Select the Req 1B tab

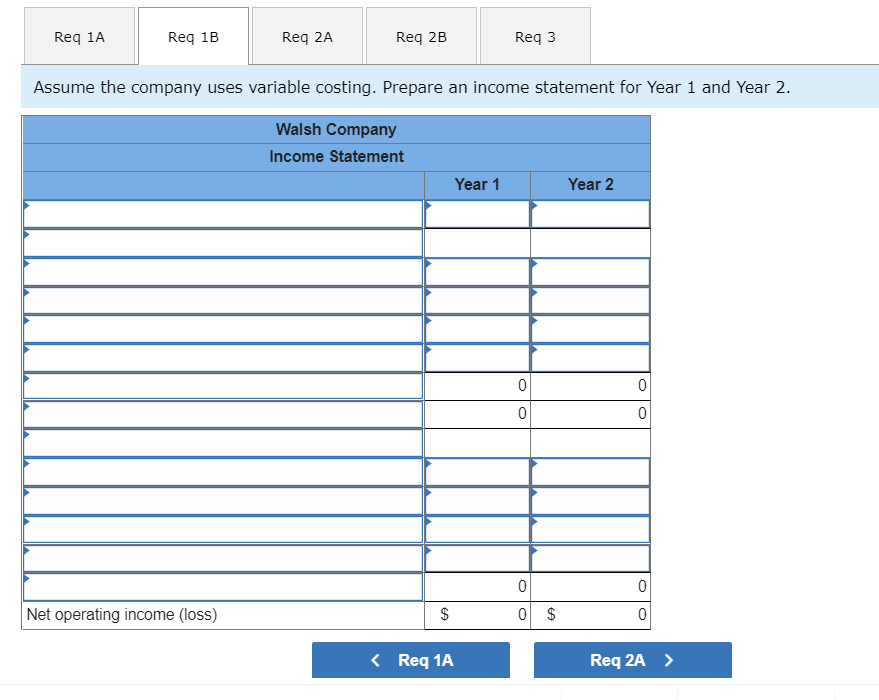point(193,36)
